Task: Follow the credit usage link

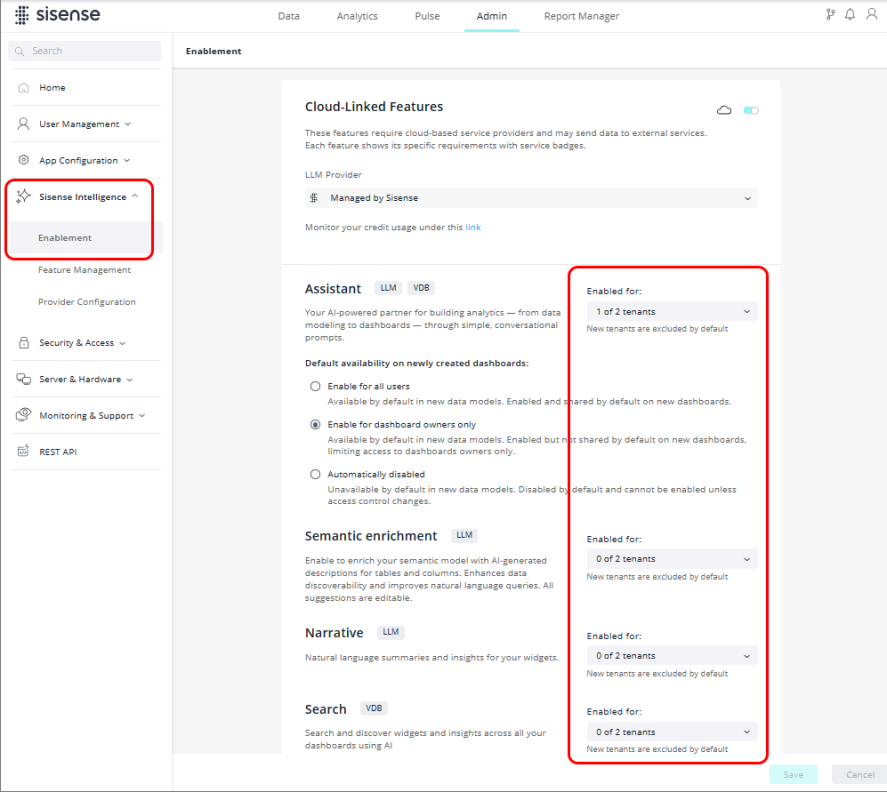Action: pos(473,227)
